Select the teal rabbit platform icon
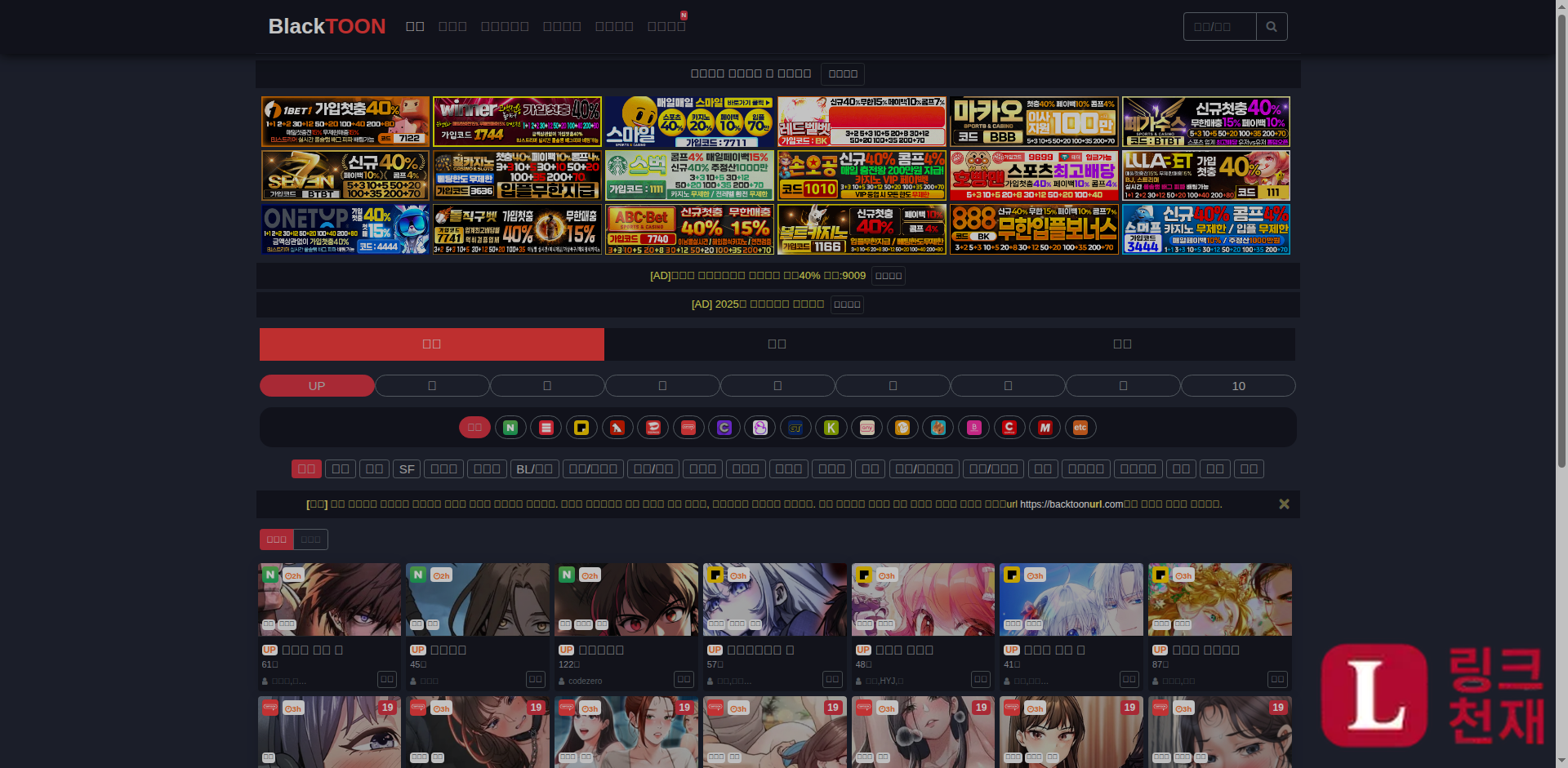Screen dimensions: 1568x768 [938, 428]
